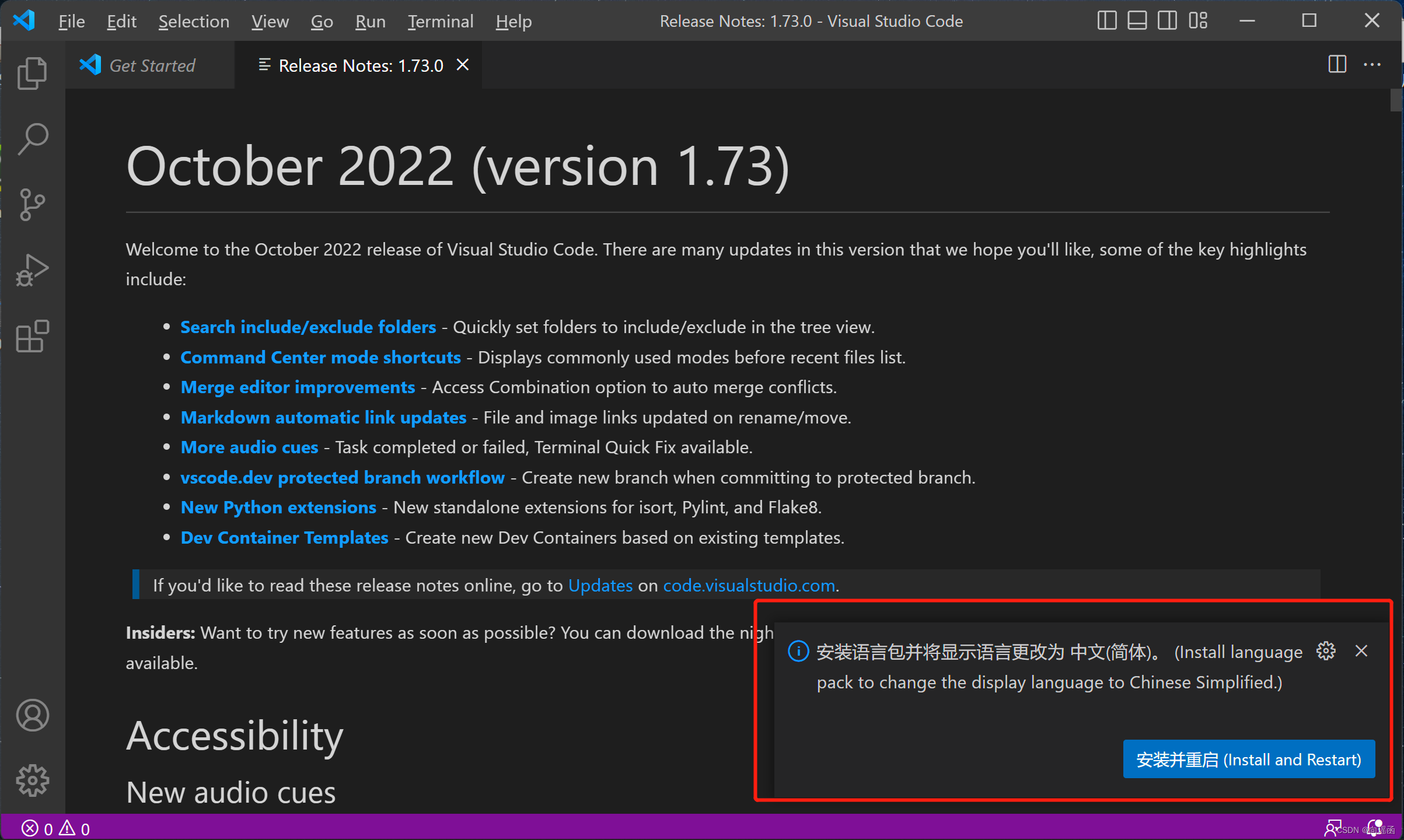Maximize the Visual Studio Code window
This screenshot has width=1404, height=840.
point(1309,21)
